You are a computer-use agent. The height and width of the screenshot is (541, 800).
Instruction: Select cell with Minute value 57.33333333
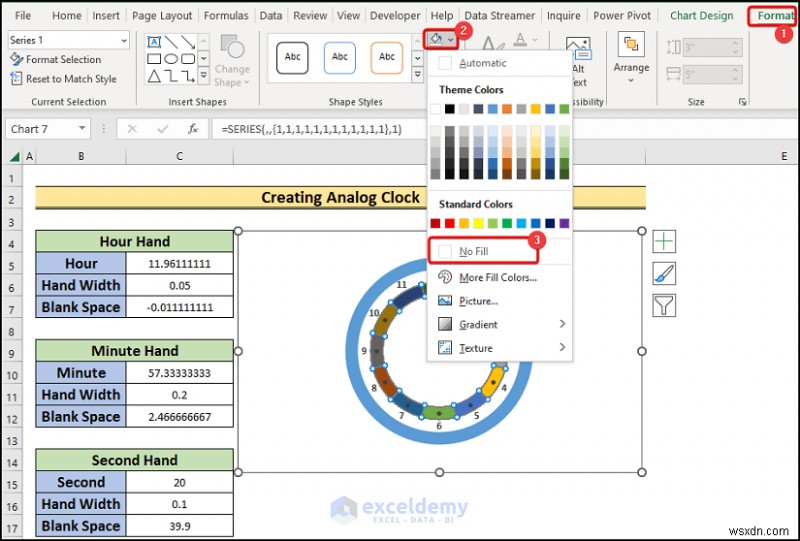coord(179,373)
